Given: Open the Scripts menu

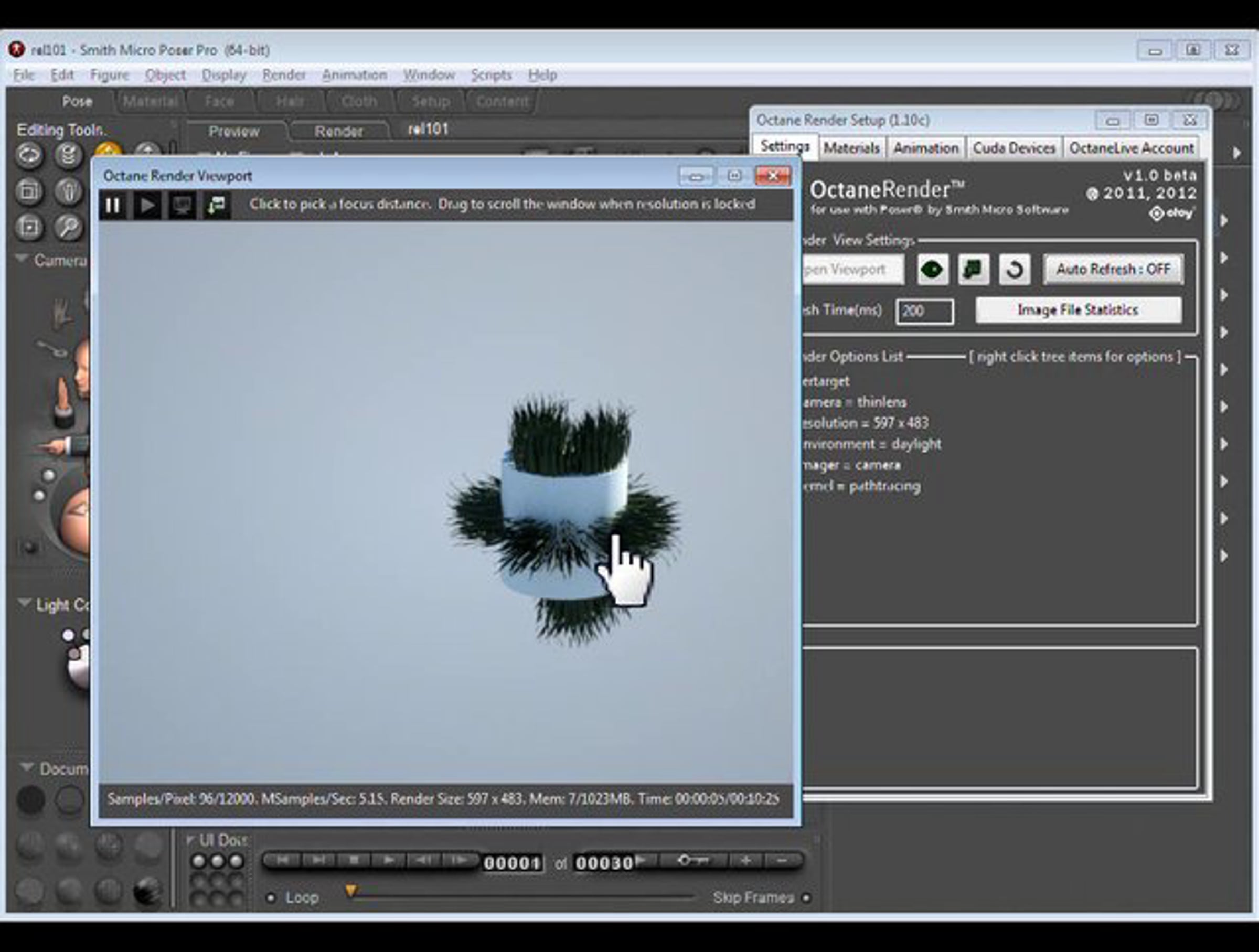Looking at the screenshot, I should click(x=491, y=74).
